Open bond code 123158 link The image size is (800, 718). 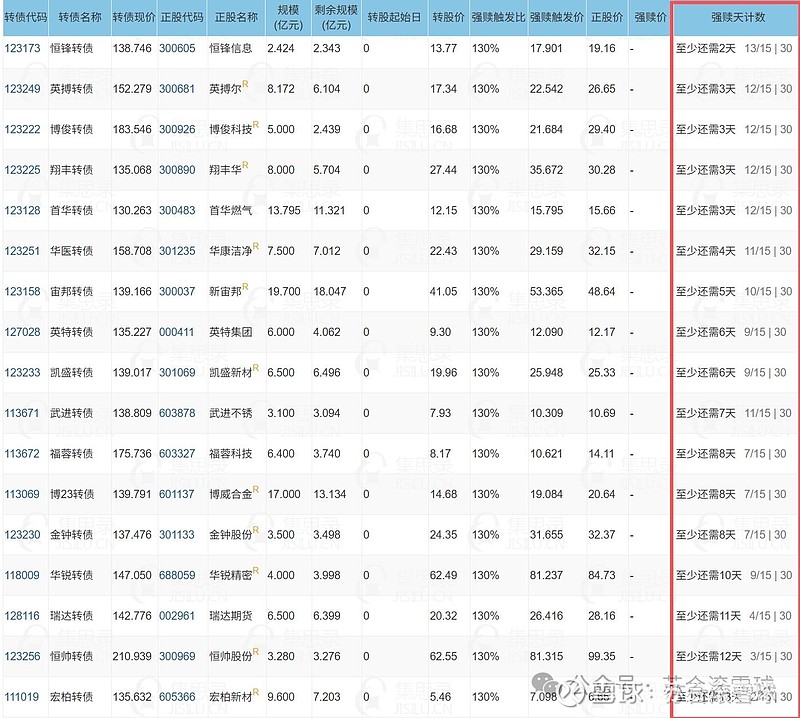22,291
